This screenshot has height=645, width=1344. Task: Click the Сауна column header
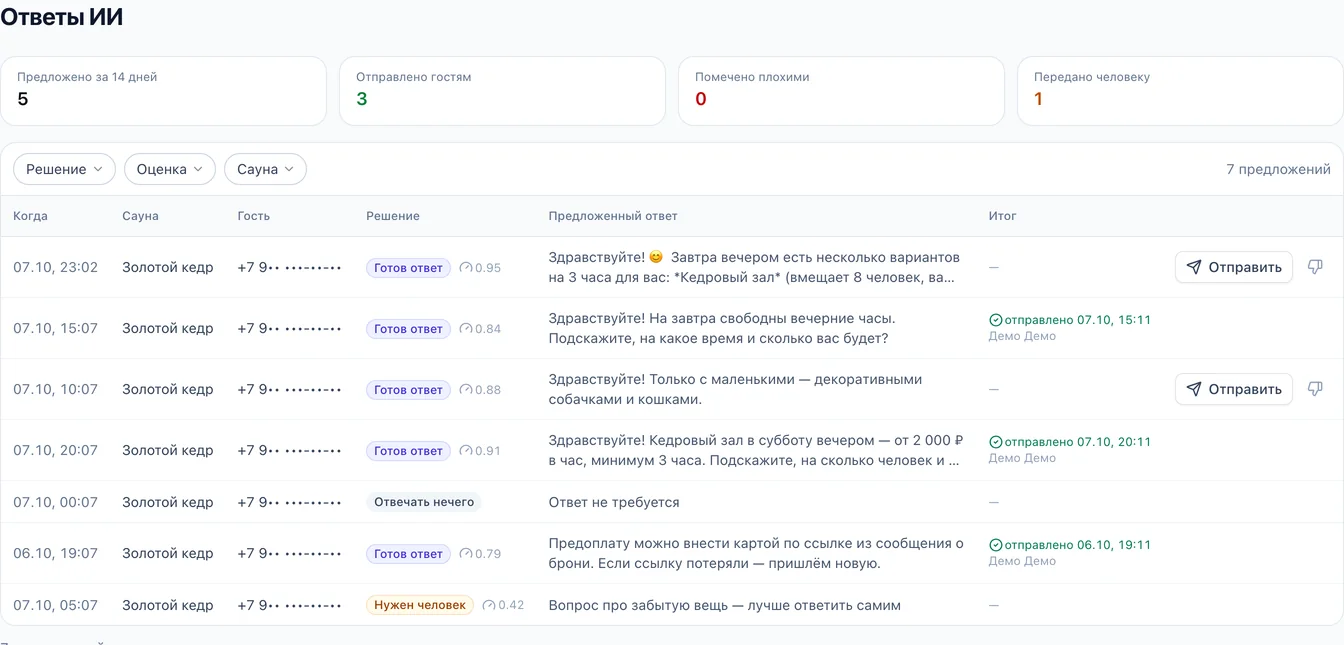pos(140,216)
